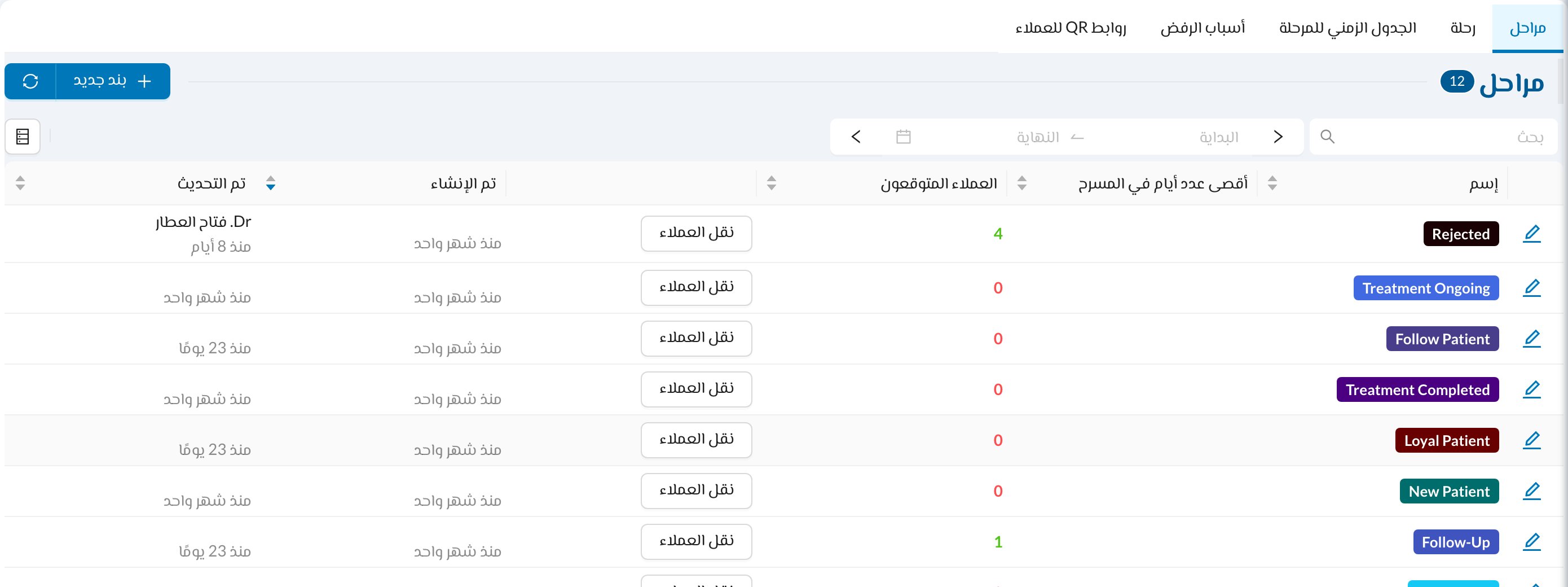Click the calendar icon in date range

904,137
